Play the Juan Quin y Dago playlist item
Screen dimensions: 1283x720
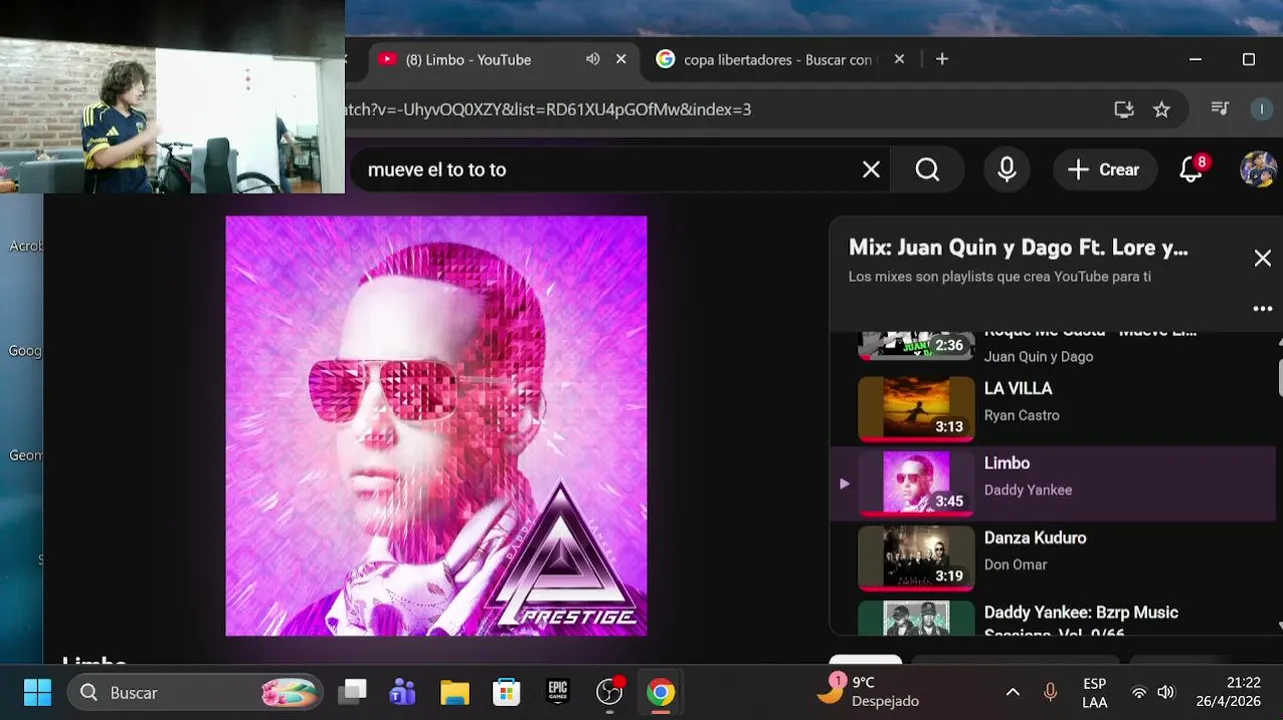[1055, 346]
